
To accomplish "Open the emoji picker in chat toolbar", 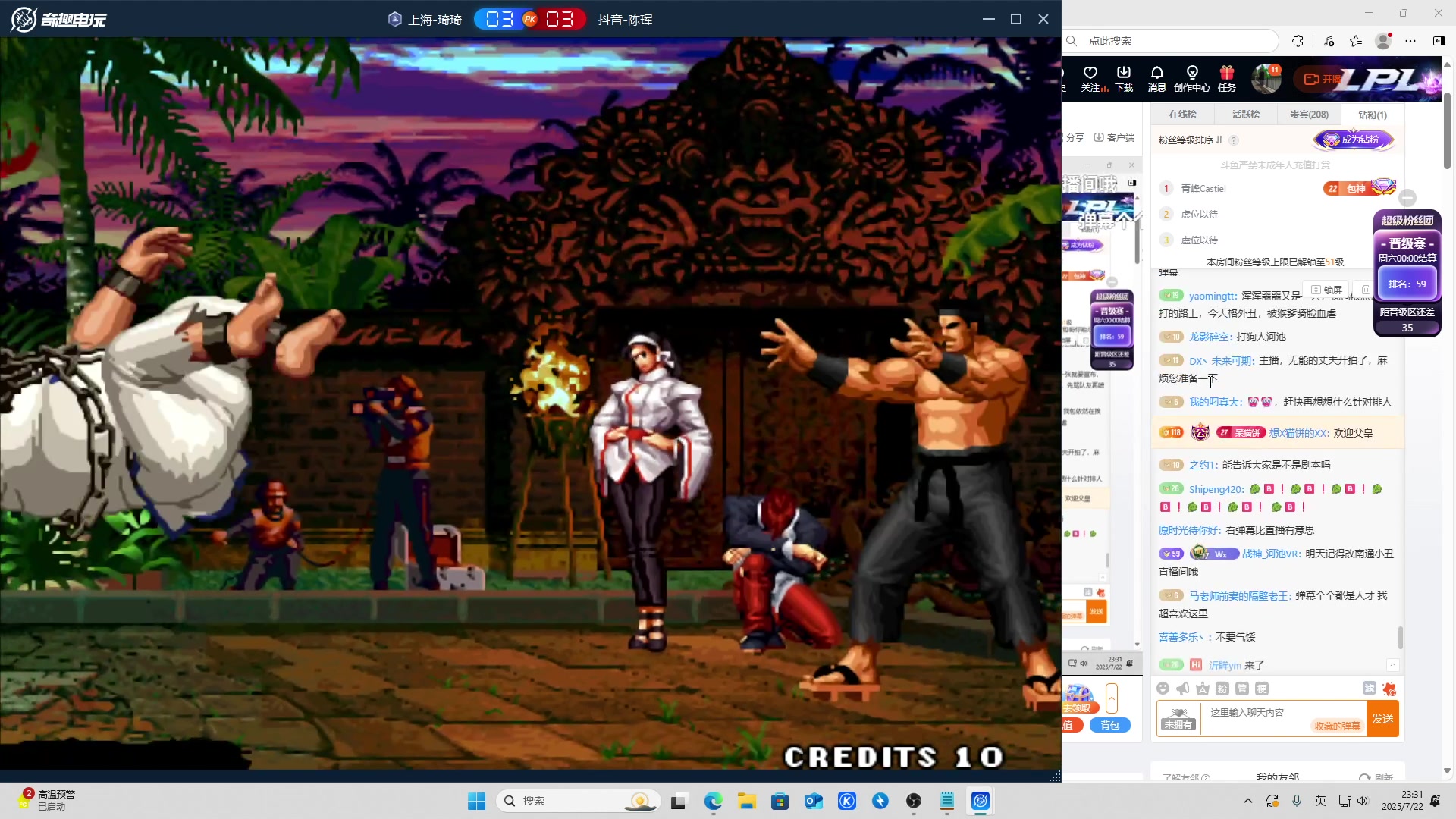I will click(x=1163, y=689).
